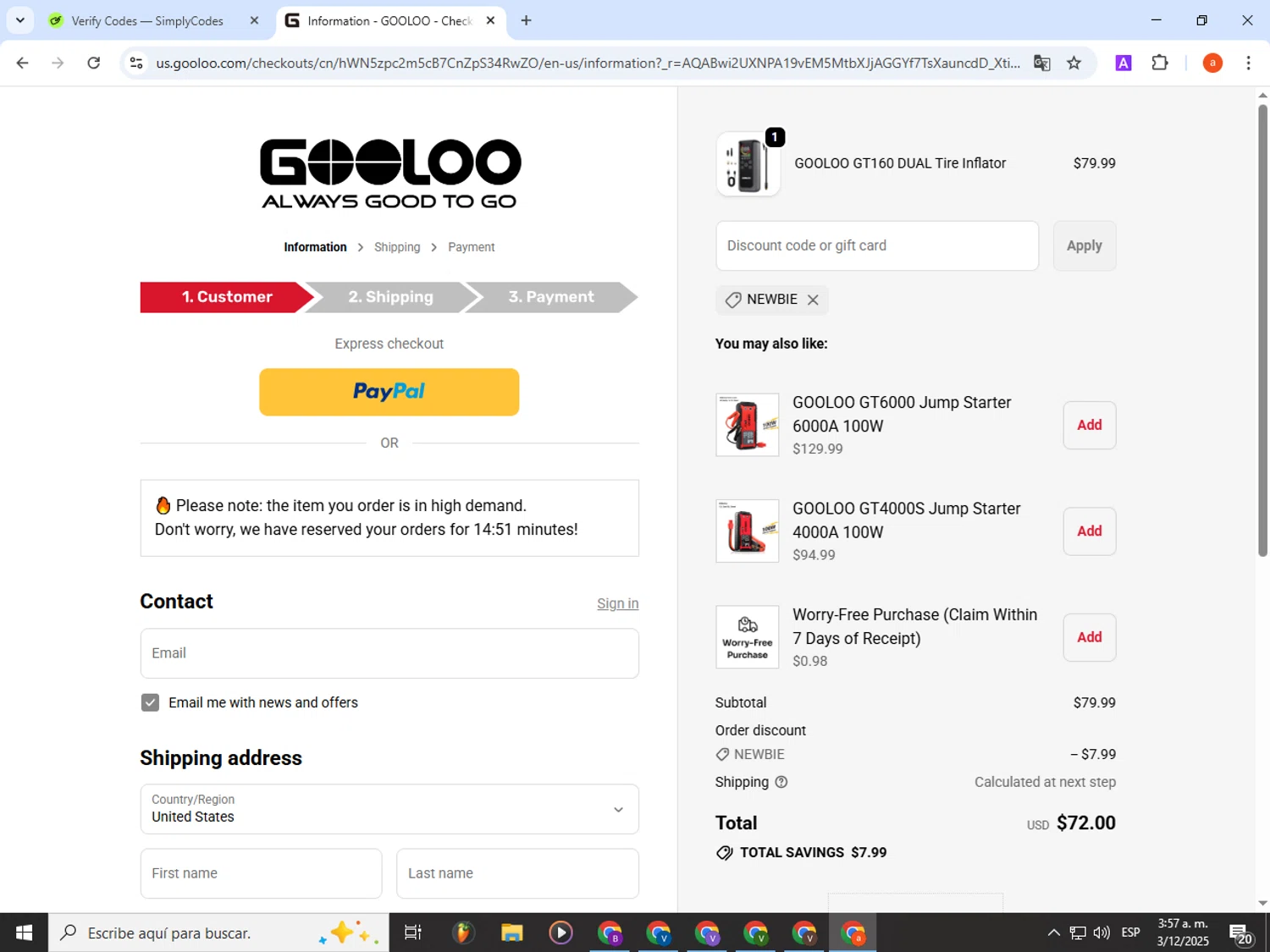1270x952 pixels.
Task: Click the Worry-Free Purchase thumbnail
Action: [748, 637]
